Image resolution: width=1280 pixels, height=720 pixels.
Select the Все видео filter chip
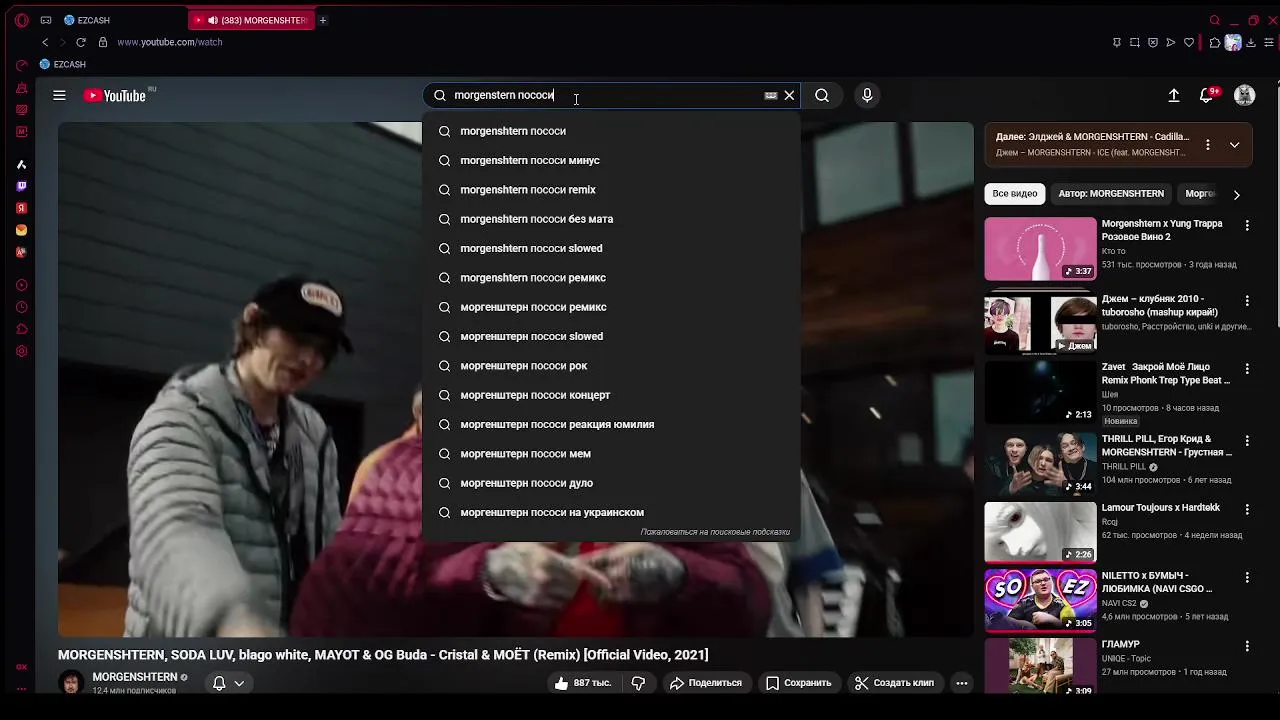[x=1015, y=193]
